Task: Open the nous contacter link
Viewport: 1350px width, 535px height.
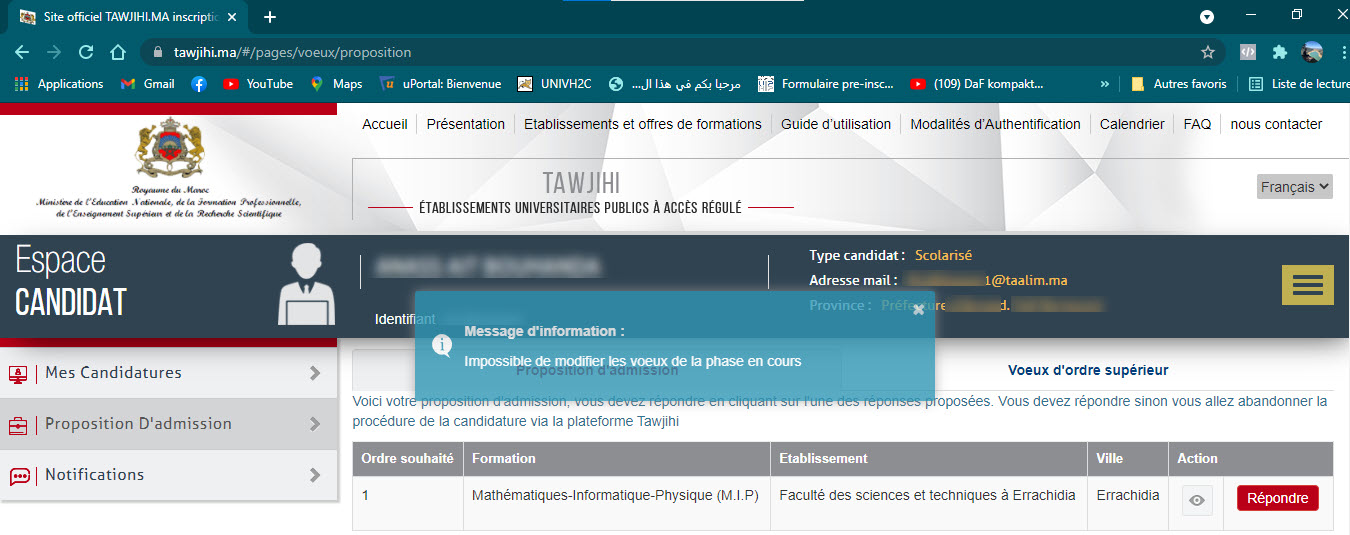Action: (1276, 124)
